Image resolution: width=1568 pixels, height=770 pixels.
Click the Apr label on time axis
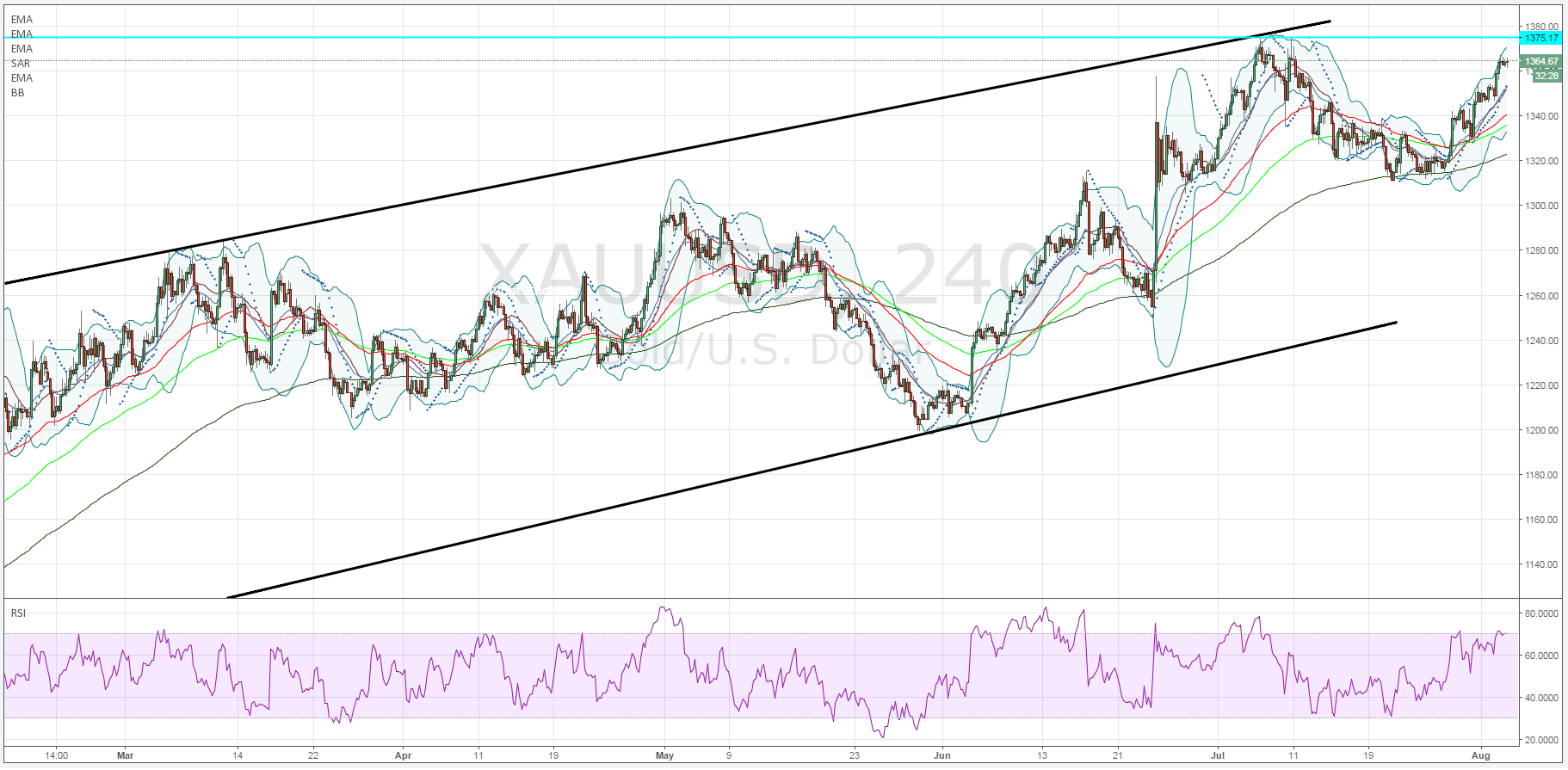click(403, 756)
